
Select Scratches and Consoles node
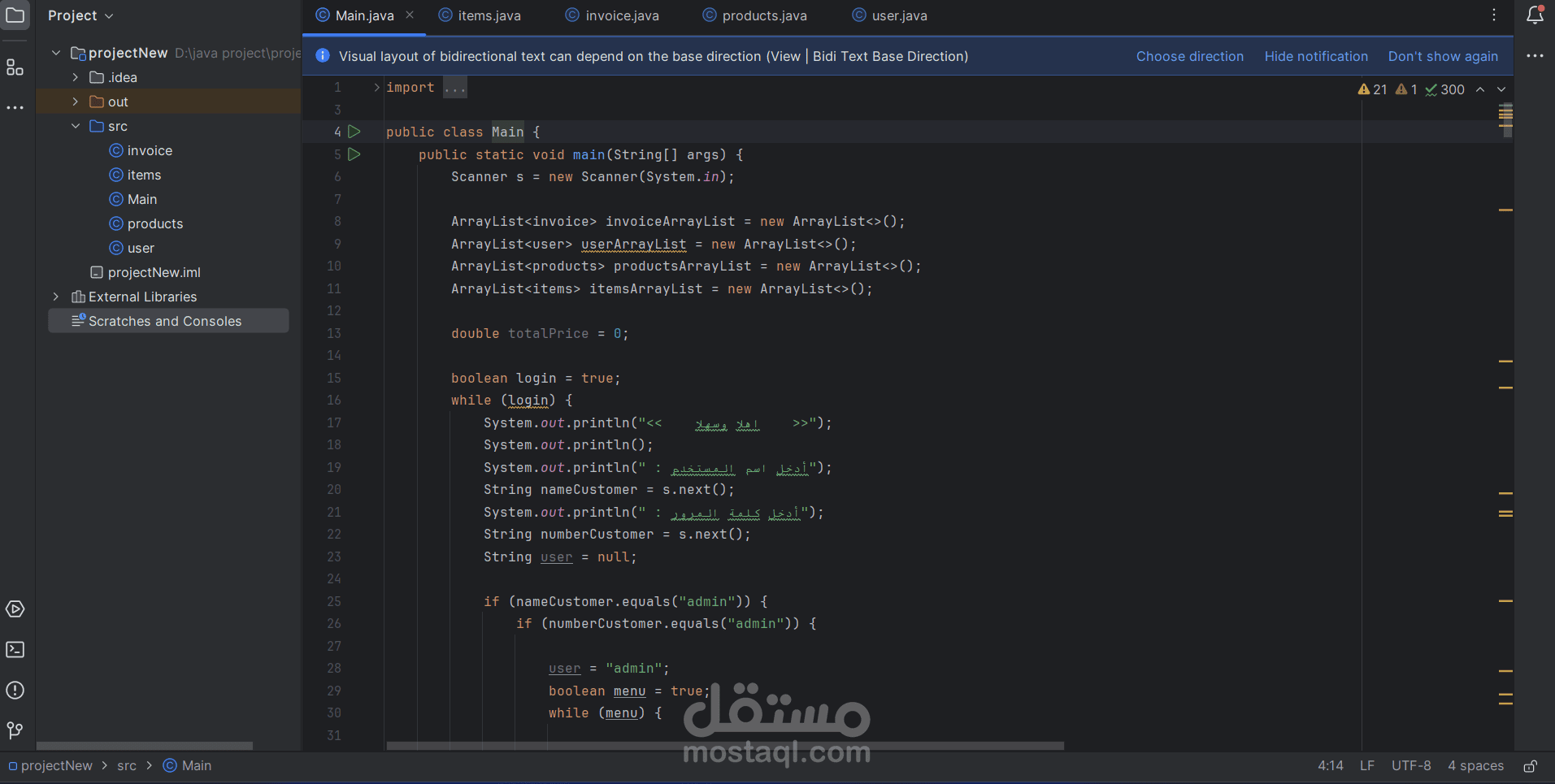[x=168, y=321]
